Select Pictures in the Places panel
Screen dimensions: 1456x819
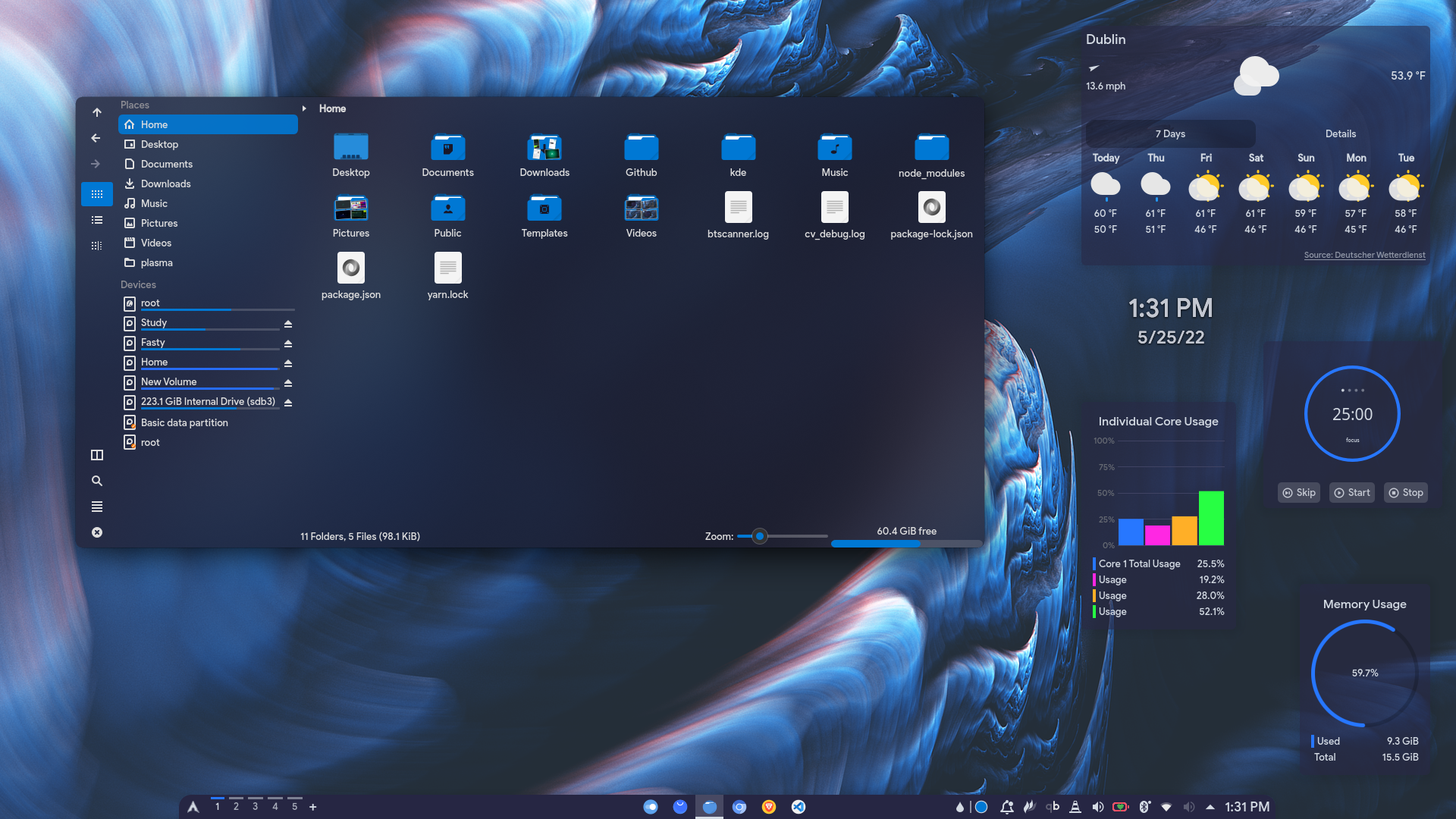(x=208, y=223)
